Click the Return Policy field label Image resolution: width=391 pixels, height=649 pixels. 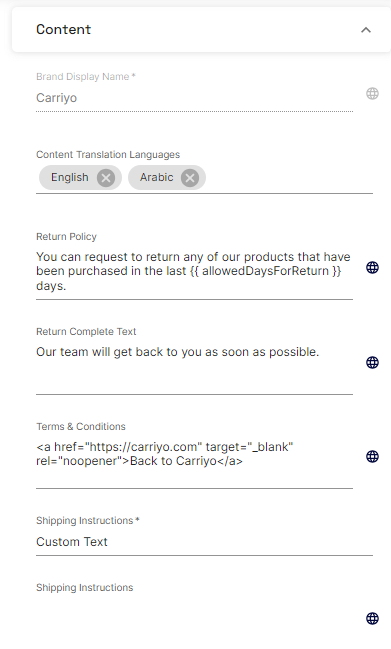tap(66, 237)
